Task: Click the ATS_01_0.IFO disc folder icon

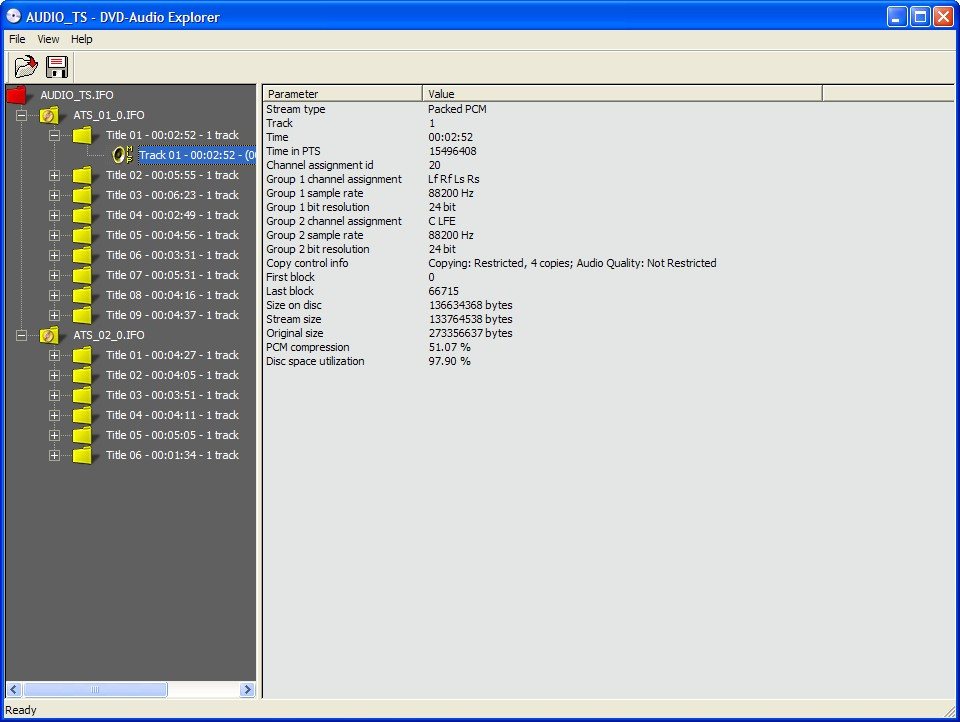Action: (x=50, y=115)
